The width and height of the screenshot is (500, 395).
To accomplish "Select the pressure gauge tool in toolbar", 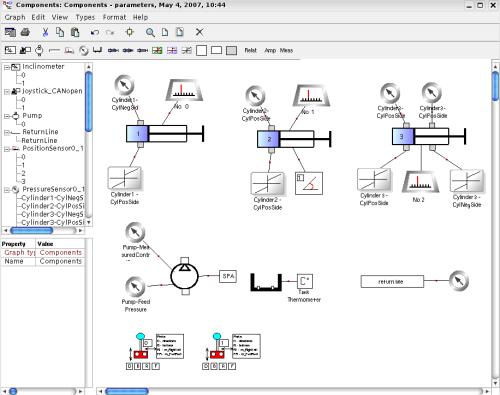I will click(x=84, y=50).
